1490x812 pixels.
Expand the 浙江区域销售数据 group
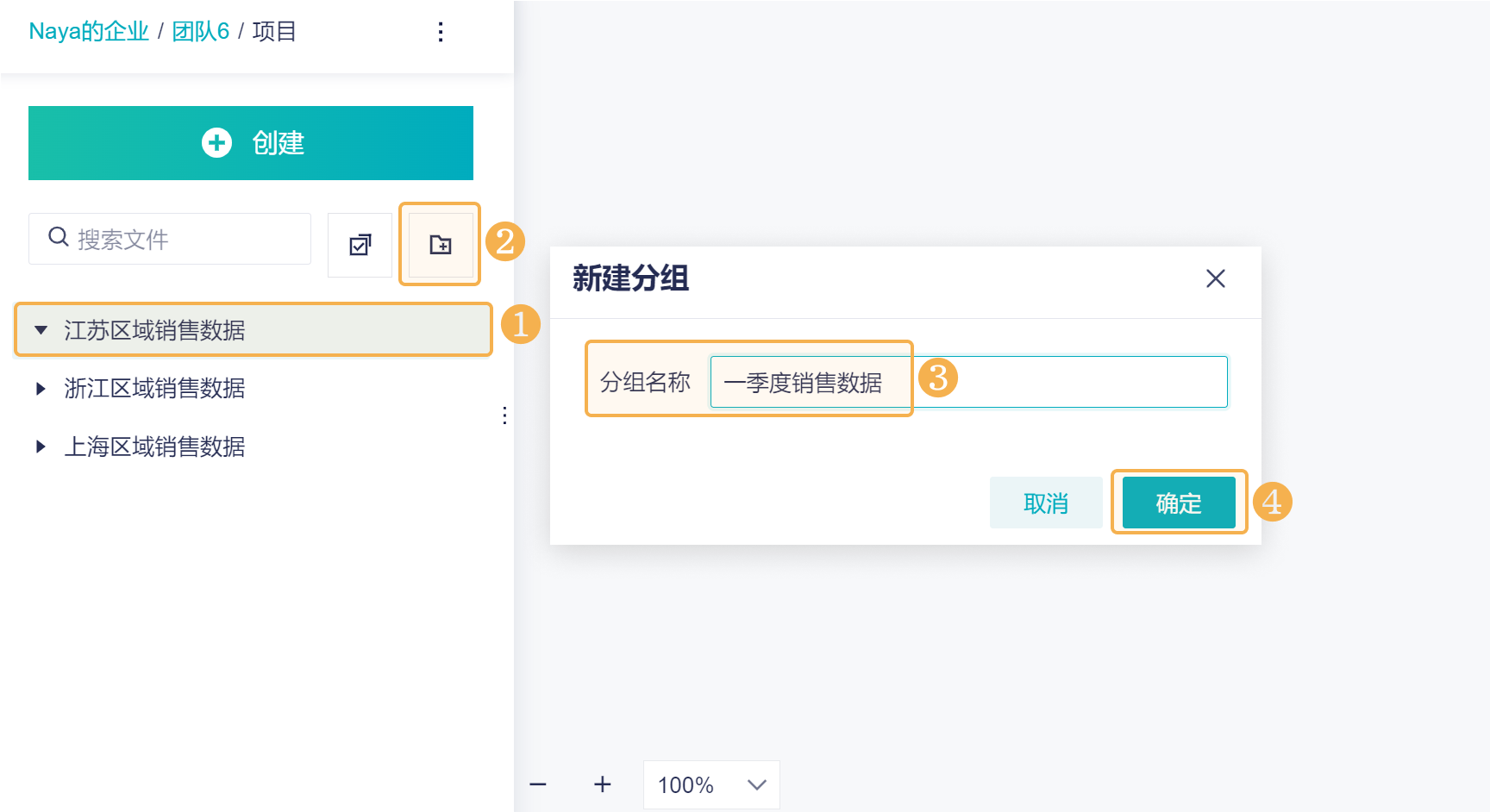click(x=41, y=389)
